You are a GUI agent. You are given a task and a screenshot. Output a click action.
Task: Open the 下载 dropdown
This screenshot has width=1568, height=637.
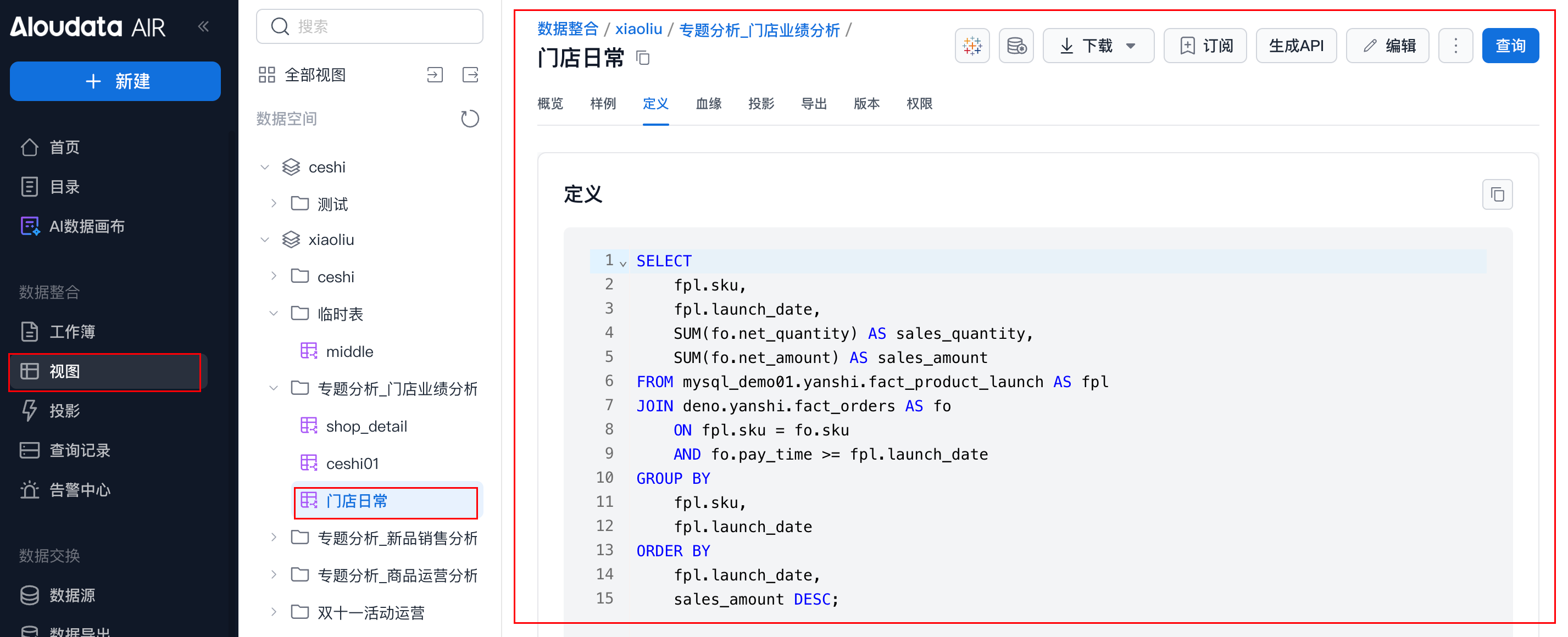pos(1098,46)
